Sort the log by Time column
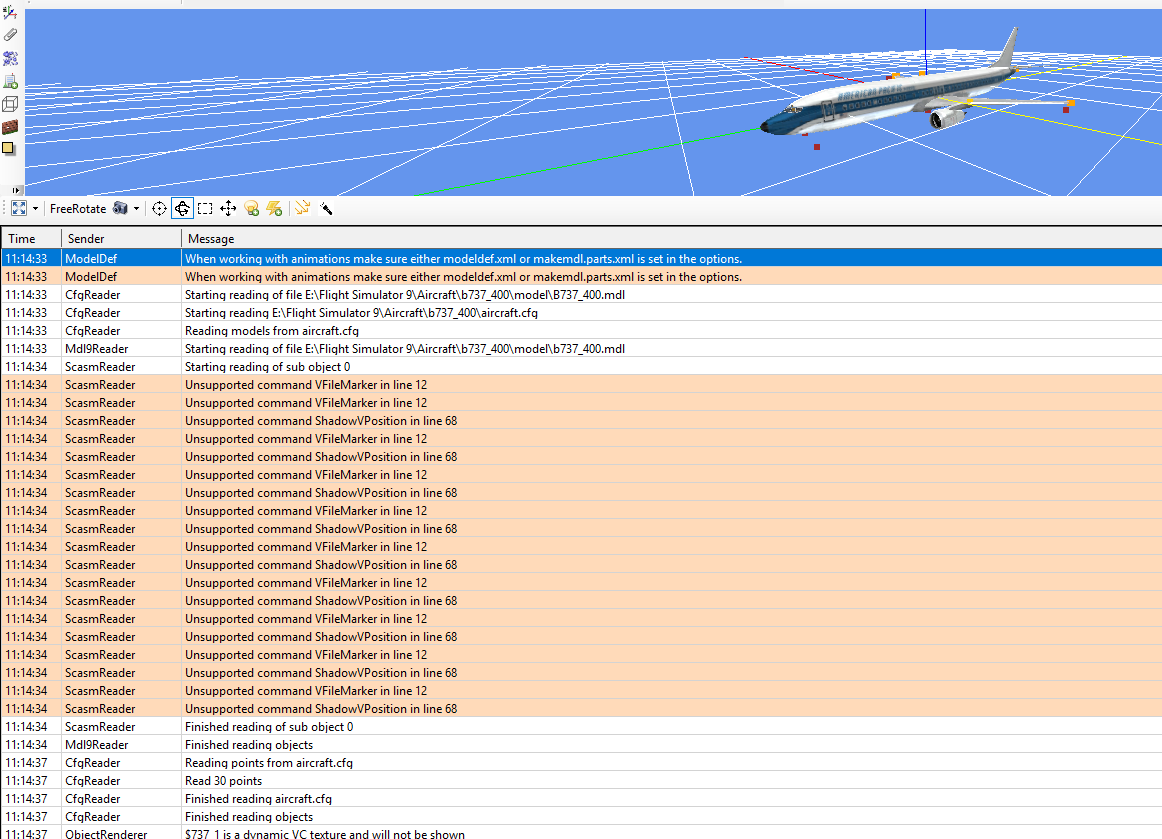 coord(31,239)
